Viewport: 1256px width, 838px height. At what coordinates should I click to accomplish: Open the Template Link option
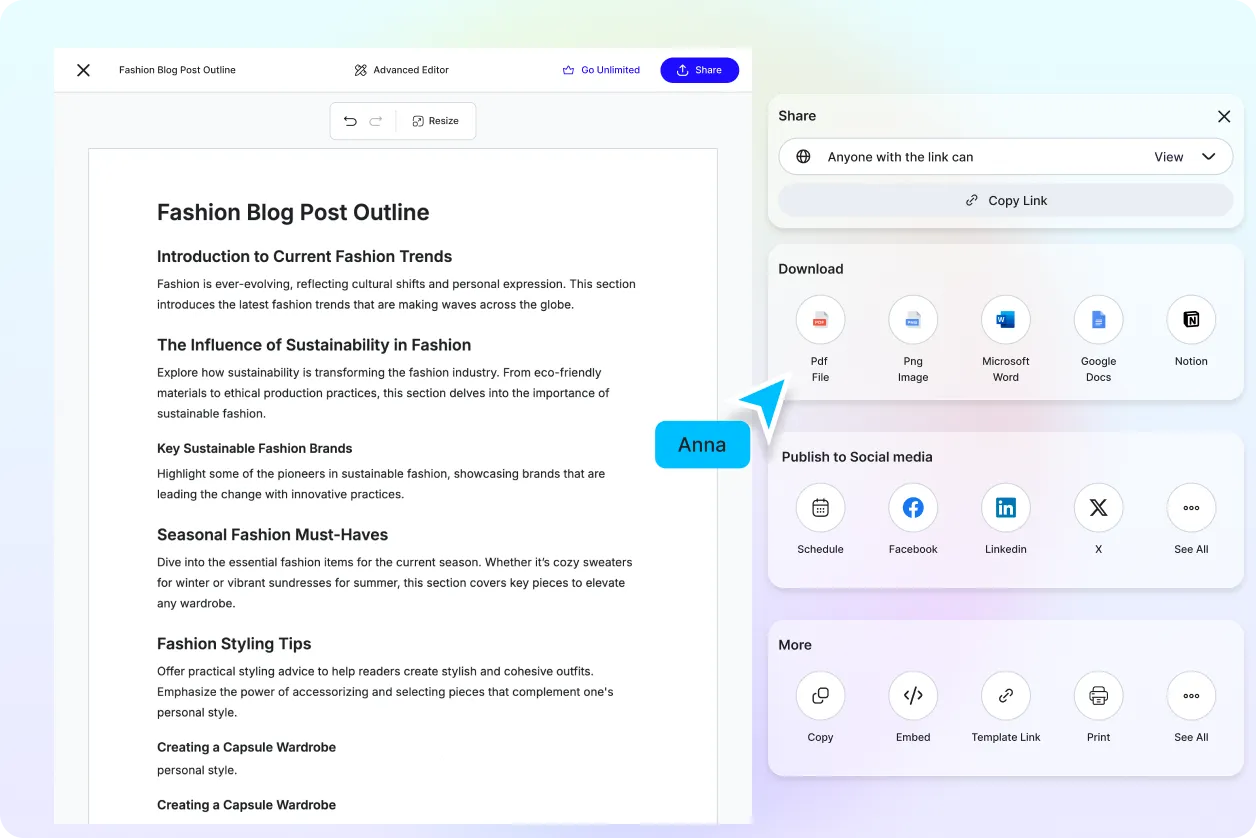click(1005, 696)
